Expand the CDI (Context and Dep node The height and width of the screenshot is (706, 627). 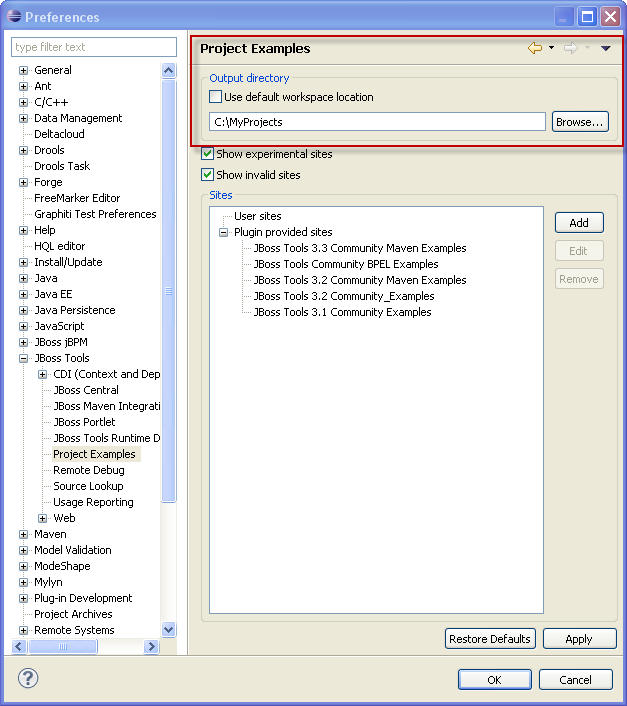[x=42, y=374]
